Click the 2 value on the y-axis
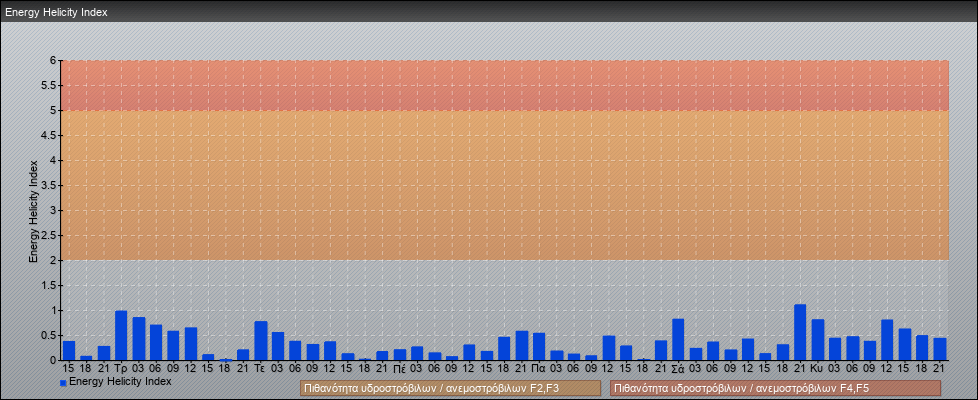The image size is (978, 400). [53, 260]
